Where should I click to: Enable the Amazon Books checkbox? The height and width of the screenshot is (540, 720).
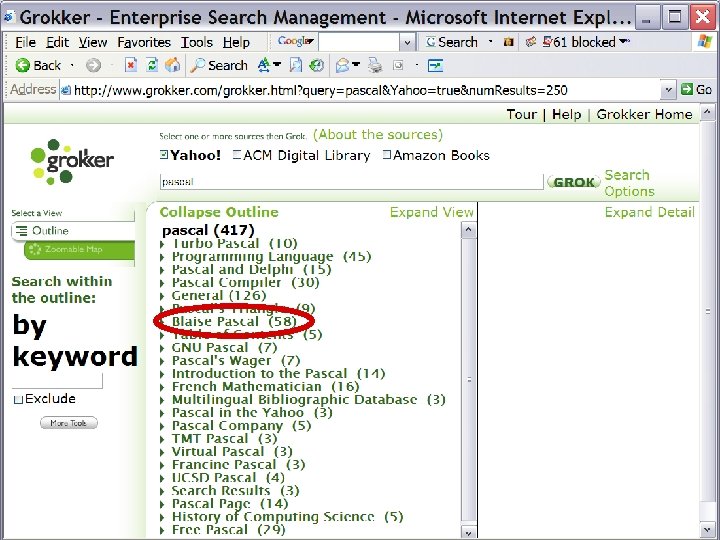point(387,155)
